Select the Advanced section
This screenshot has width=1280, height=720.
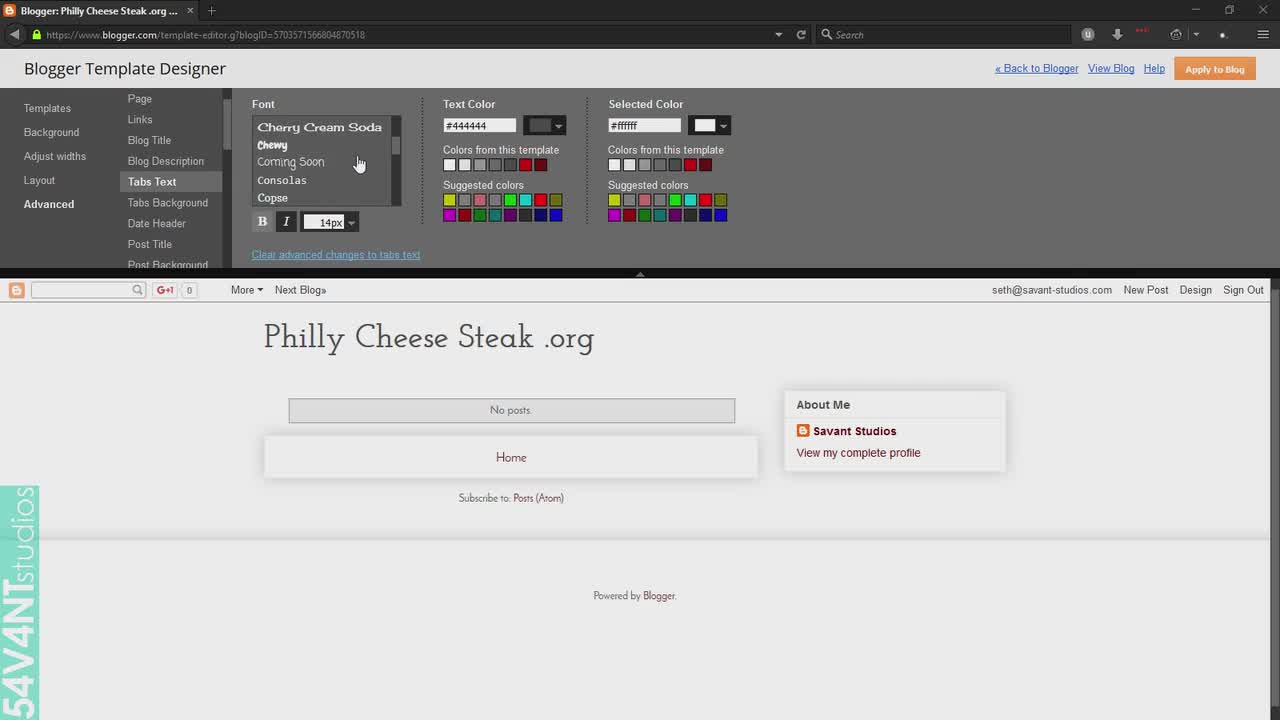pyautogui.click(x=49, y=204)
